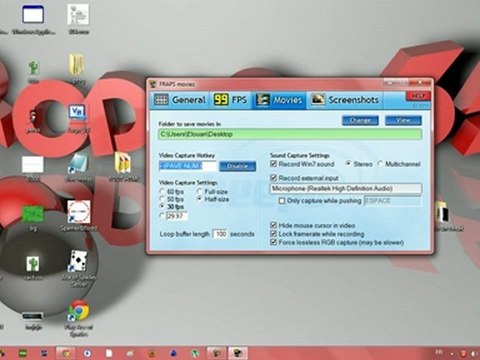Open Chrome from the taskbar
This screenshot has width=480, height=360.
tap(66, 353)
